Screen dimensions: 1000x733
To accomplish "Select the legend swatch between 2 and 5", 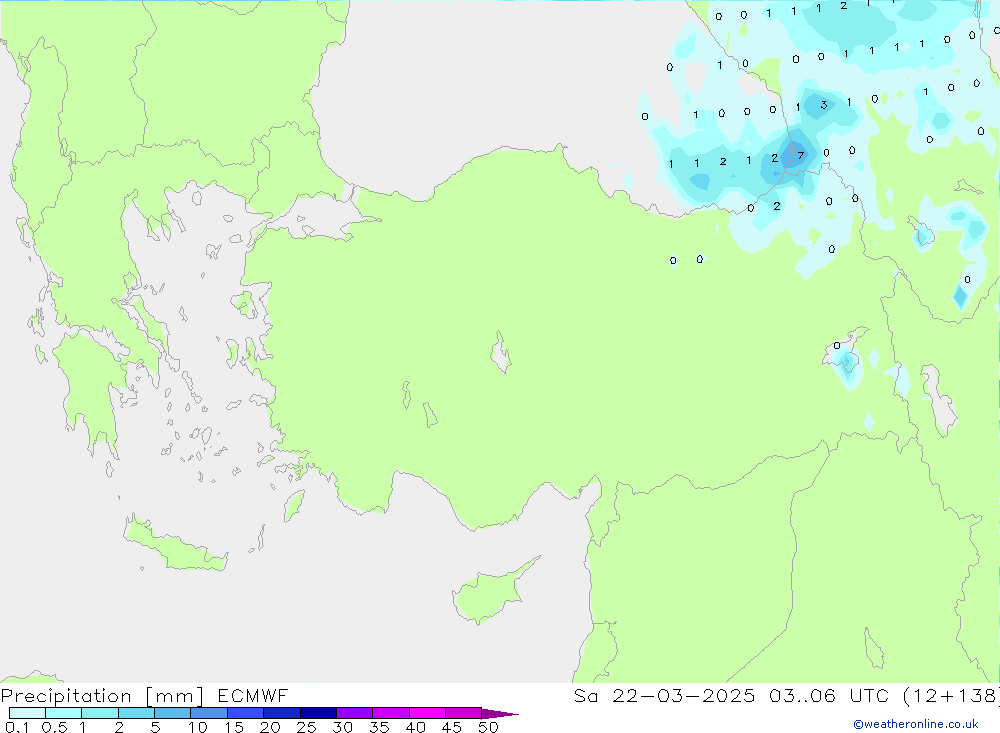I will [136, 713].
